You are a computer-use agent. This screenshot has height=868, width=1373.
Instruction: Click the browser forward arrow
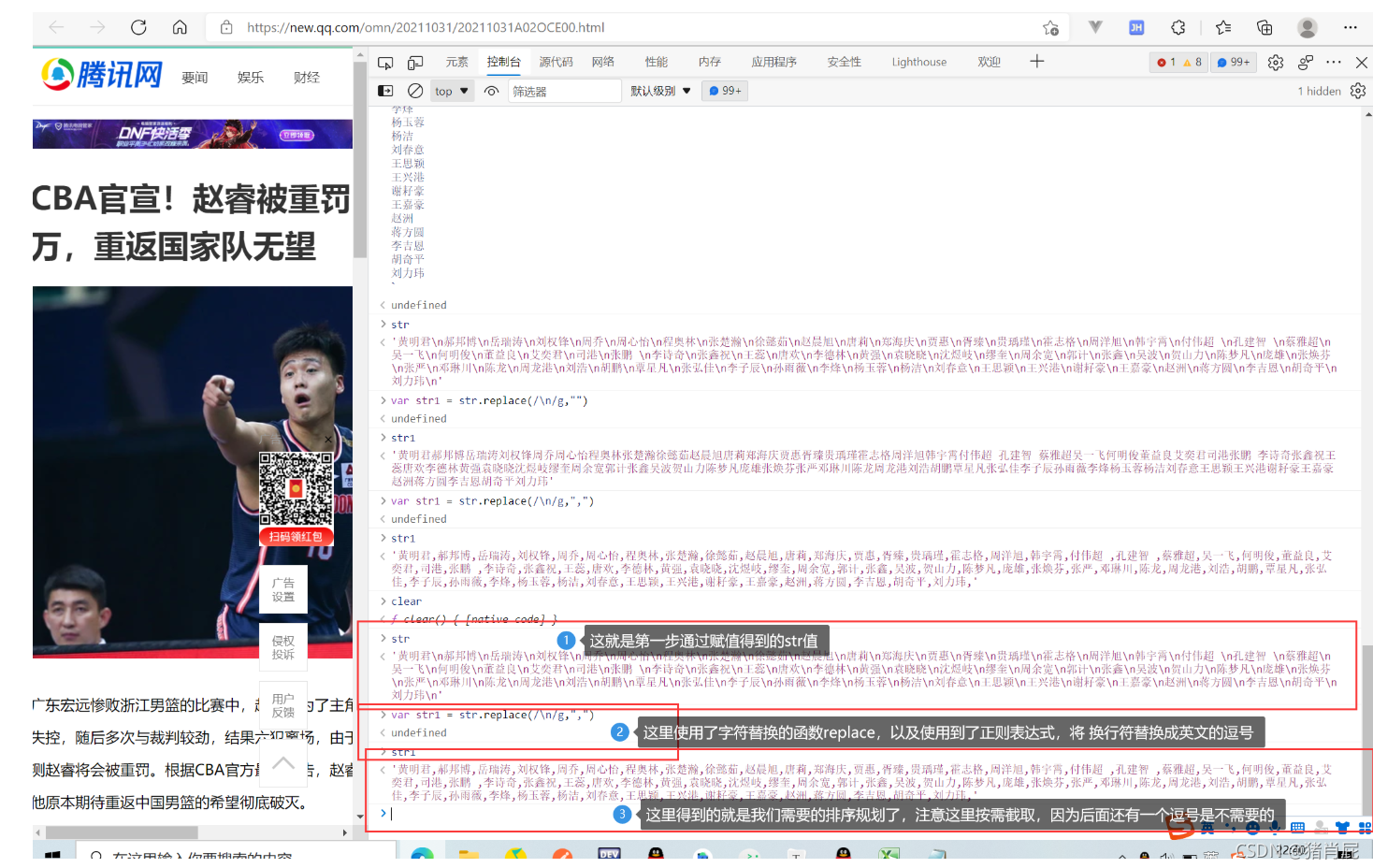point(97,27)
